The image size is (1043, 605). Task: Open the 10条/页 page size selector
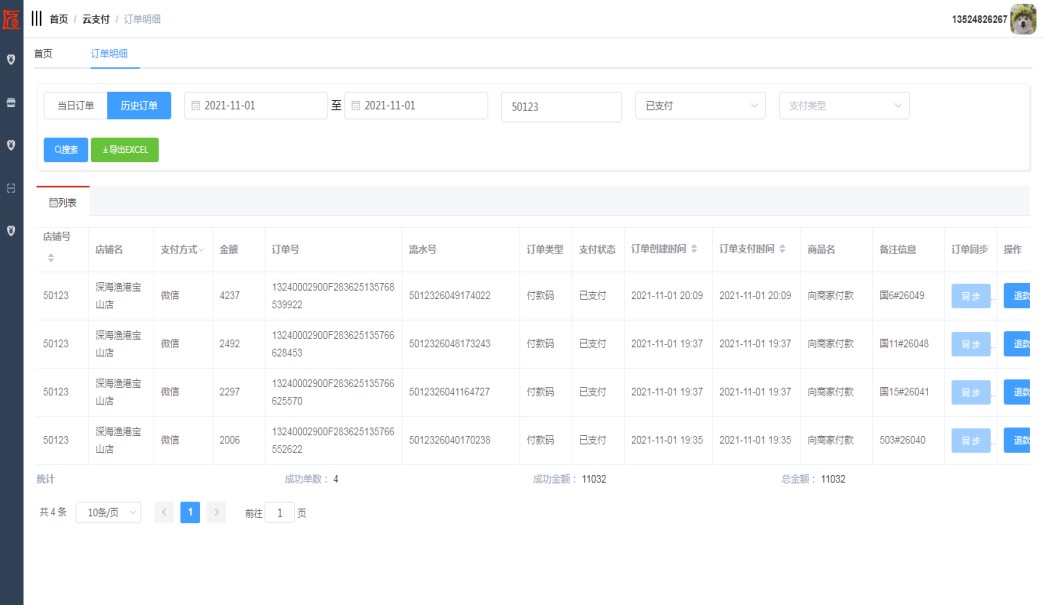[x=108, y=512]
